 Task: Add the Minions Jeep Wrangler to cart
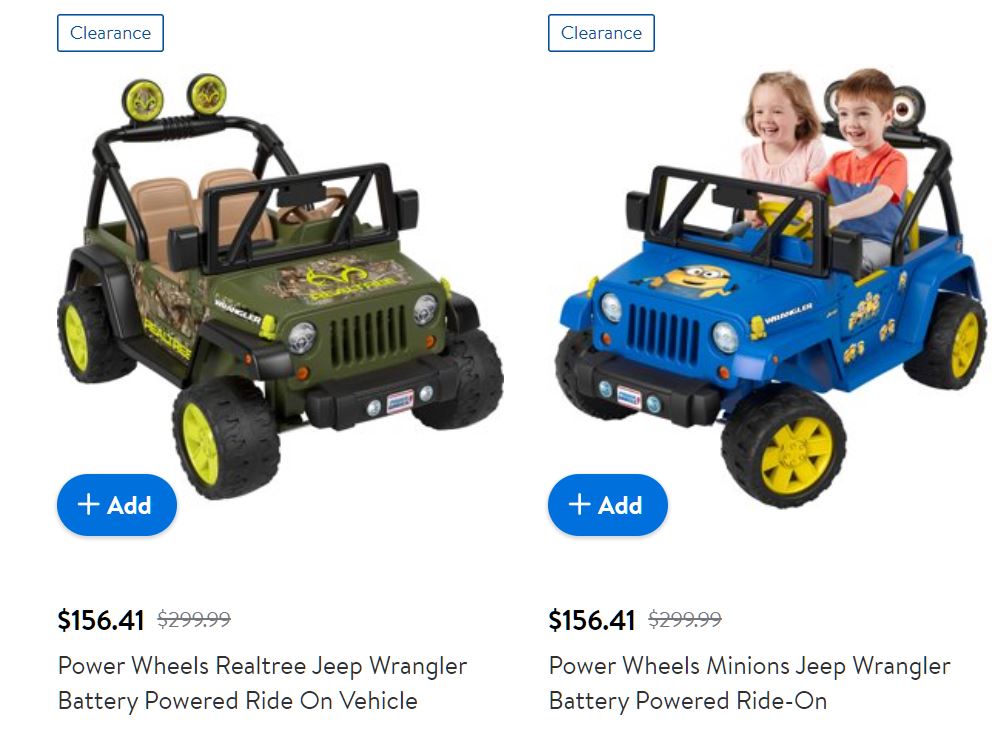[x=608, y=505]
